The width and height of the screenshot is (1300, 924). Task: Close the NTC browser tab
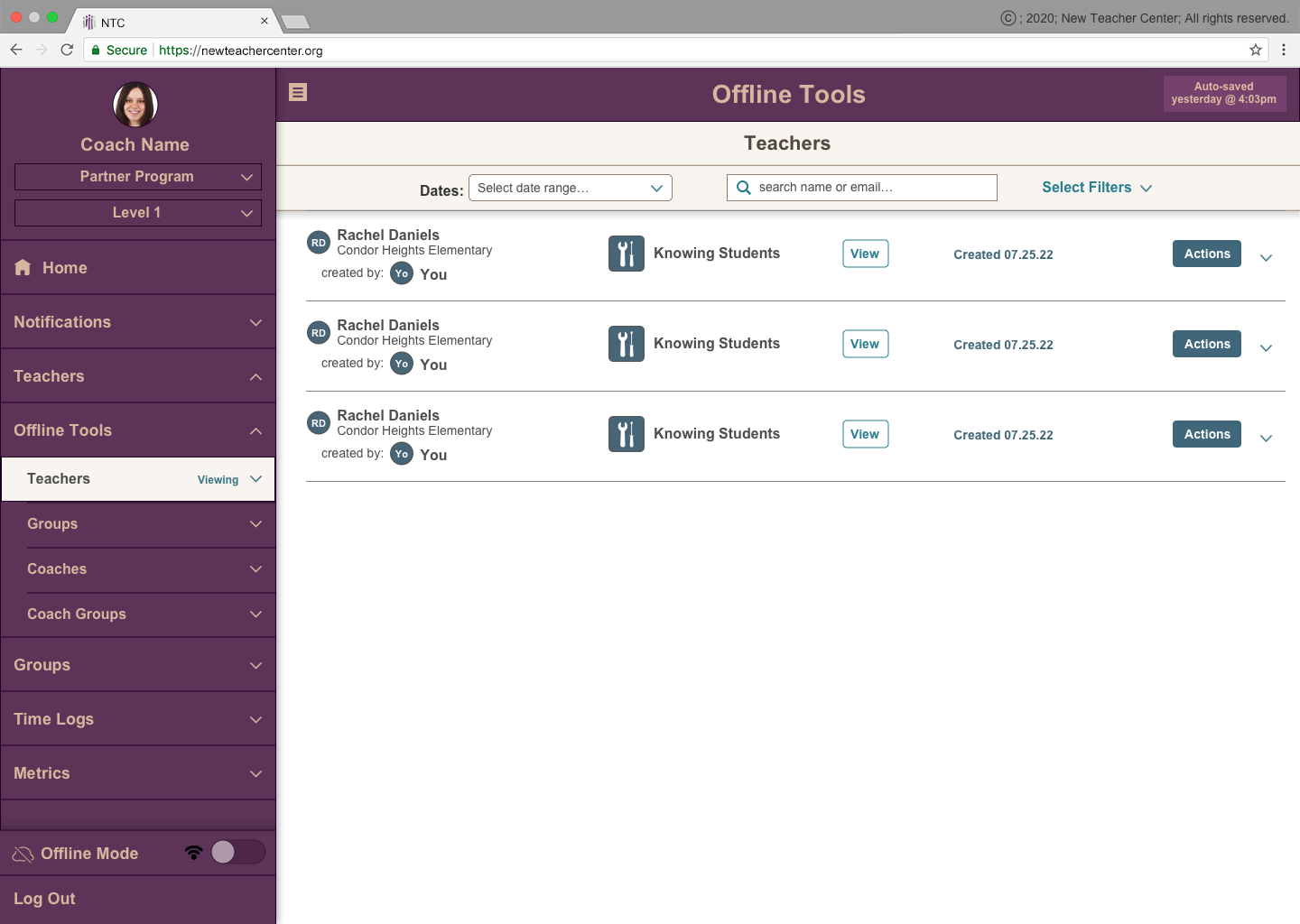[265, 21]
